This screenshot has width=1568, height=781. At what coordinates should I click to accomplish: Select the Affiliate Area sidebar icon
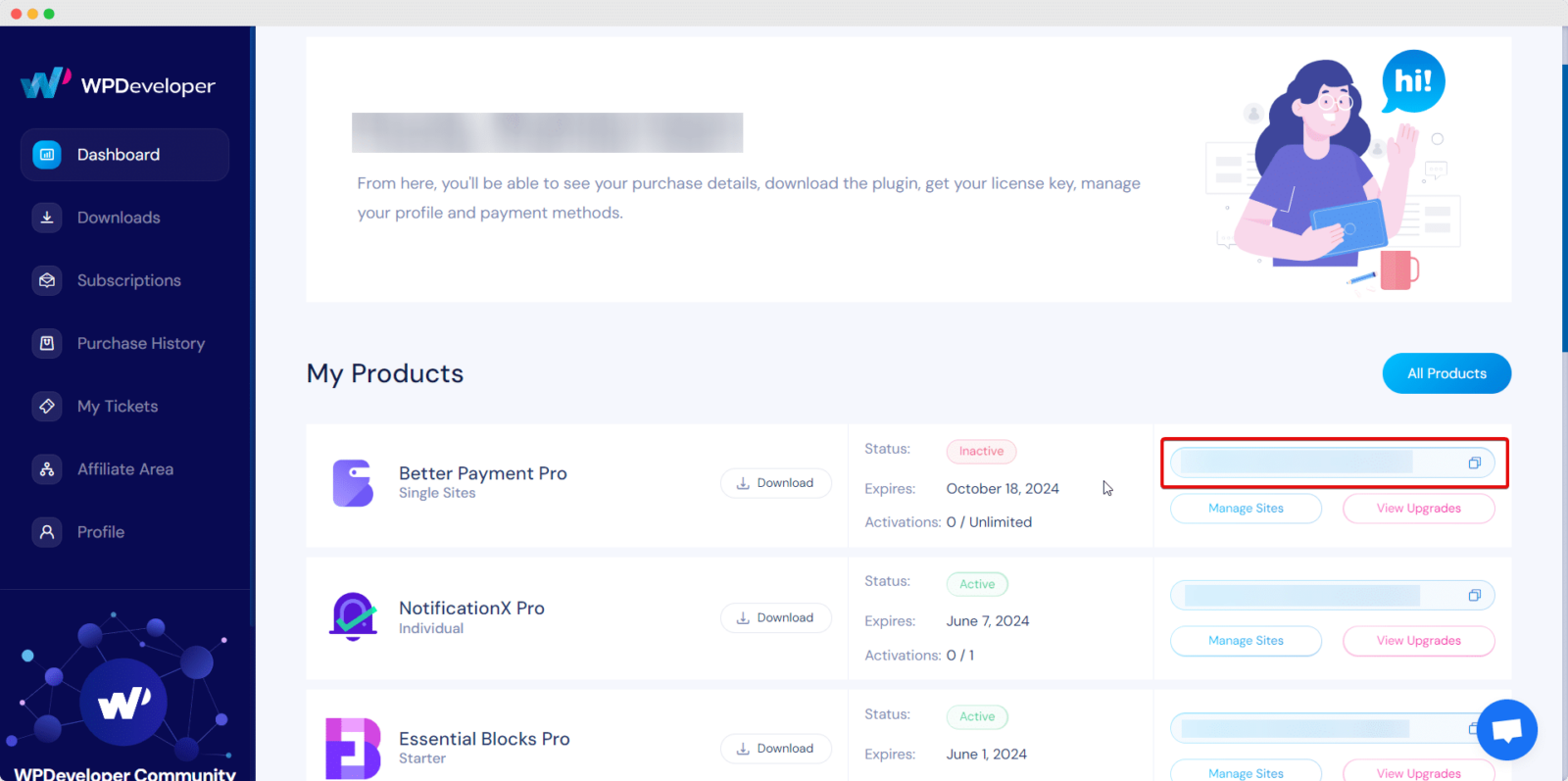click(x=46, y=468)
